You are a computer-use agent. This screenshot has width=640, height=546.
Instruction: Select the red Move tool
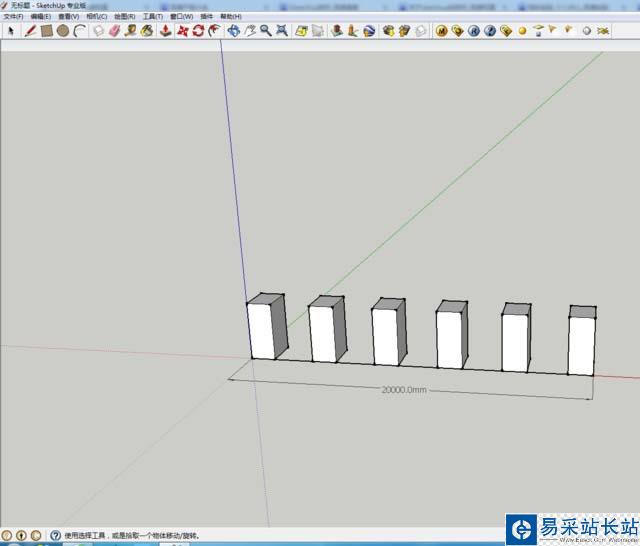pyautogui.click(x=182, y=31)
